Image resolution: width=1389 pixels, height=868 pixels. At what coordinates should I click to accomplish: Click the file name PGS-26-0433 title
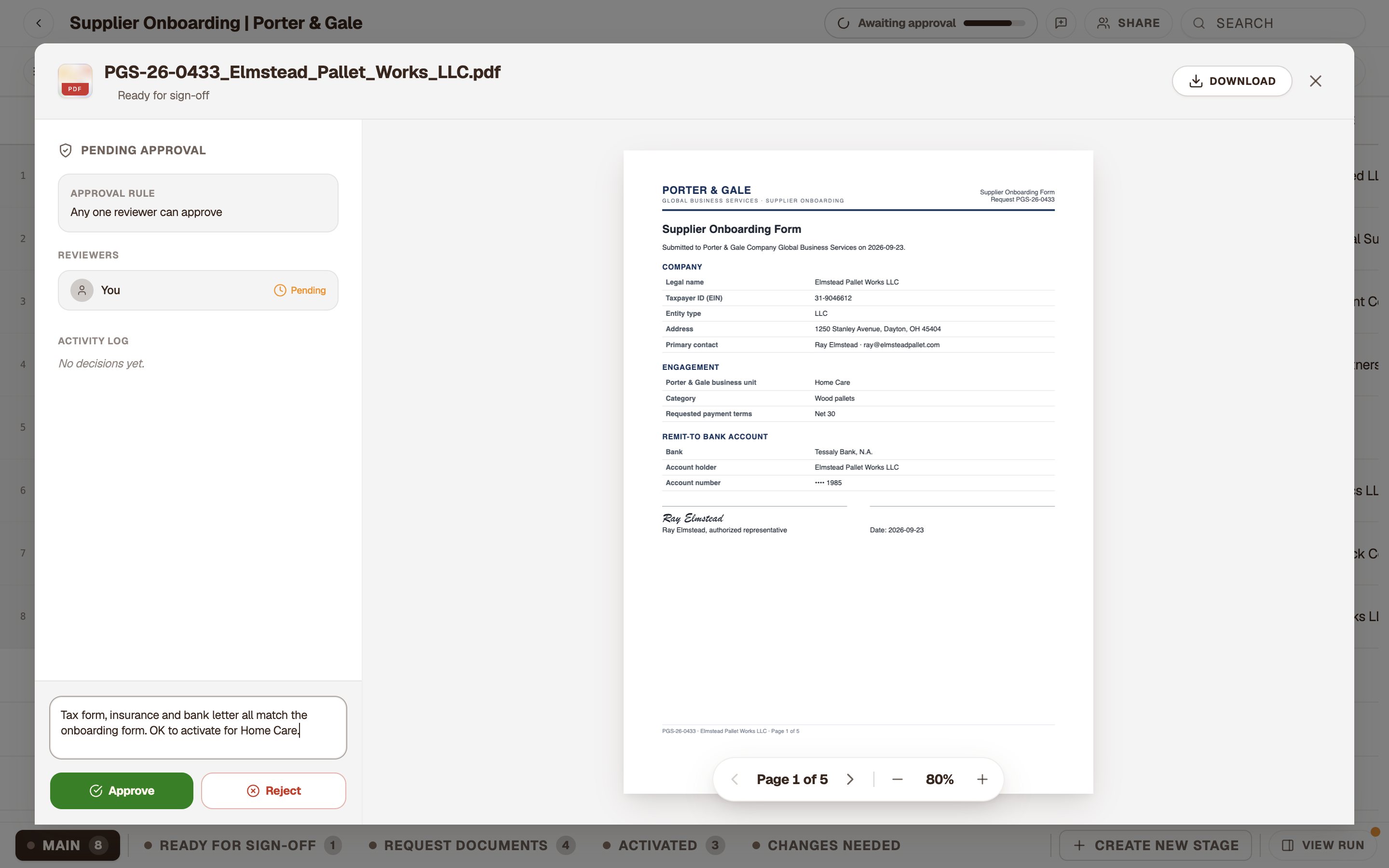[x=302, y=72]
